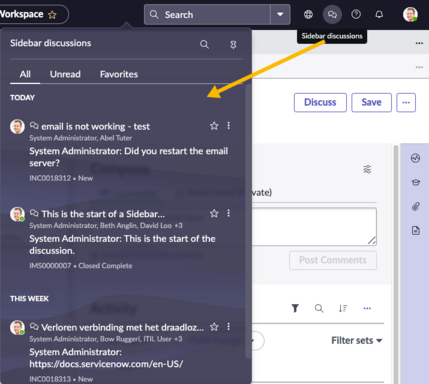The height and width of the screenshot is (384, 429).
Task: Open the top tab bar ellipsis menu
Action: point(419,43)
